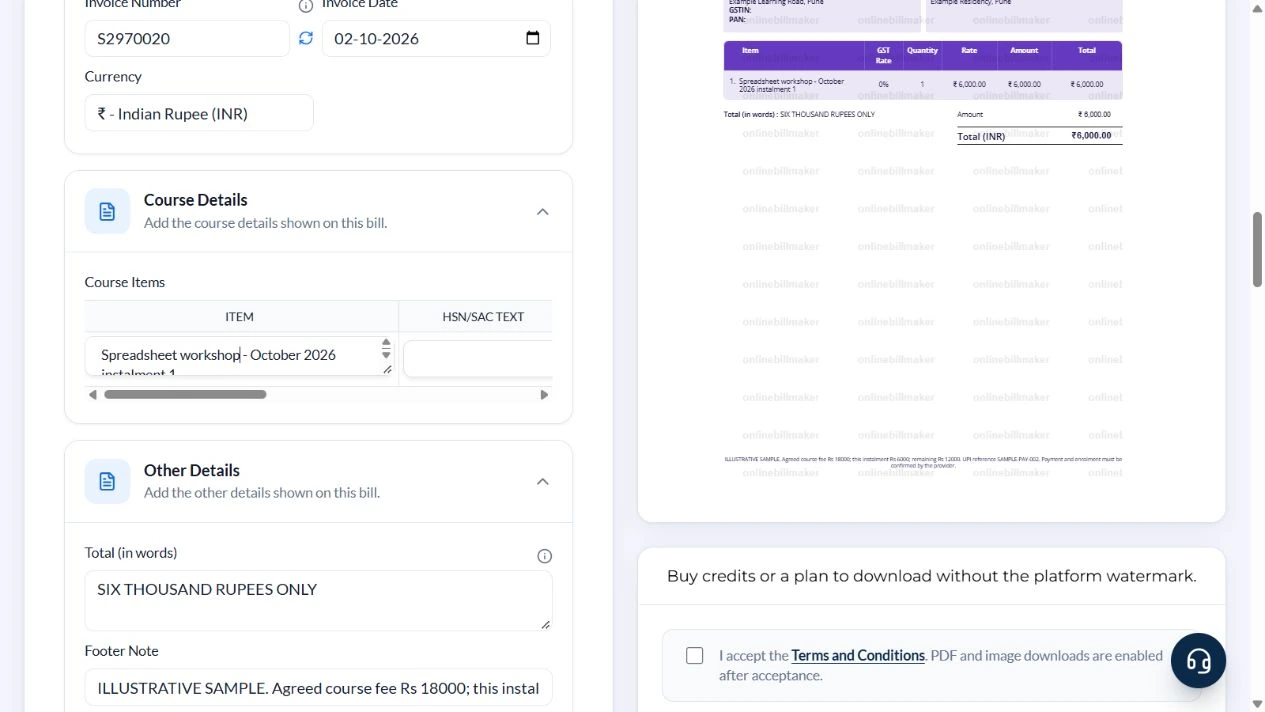Click the 'Buy credits or a plan' message
Screen dimensions: 1265x712
(931, 576)
